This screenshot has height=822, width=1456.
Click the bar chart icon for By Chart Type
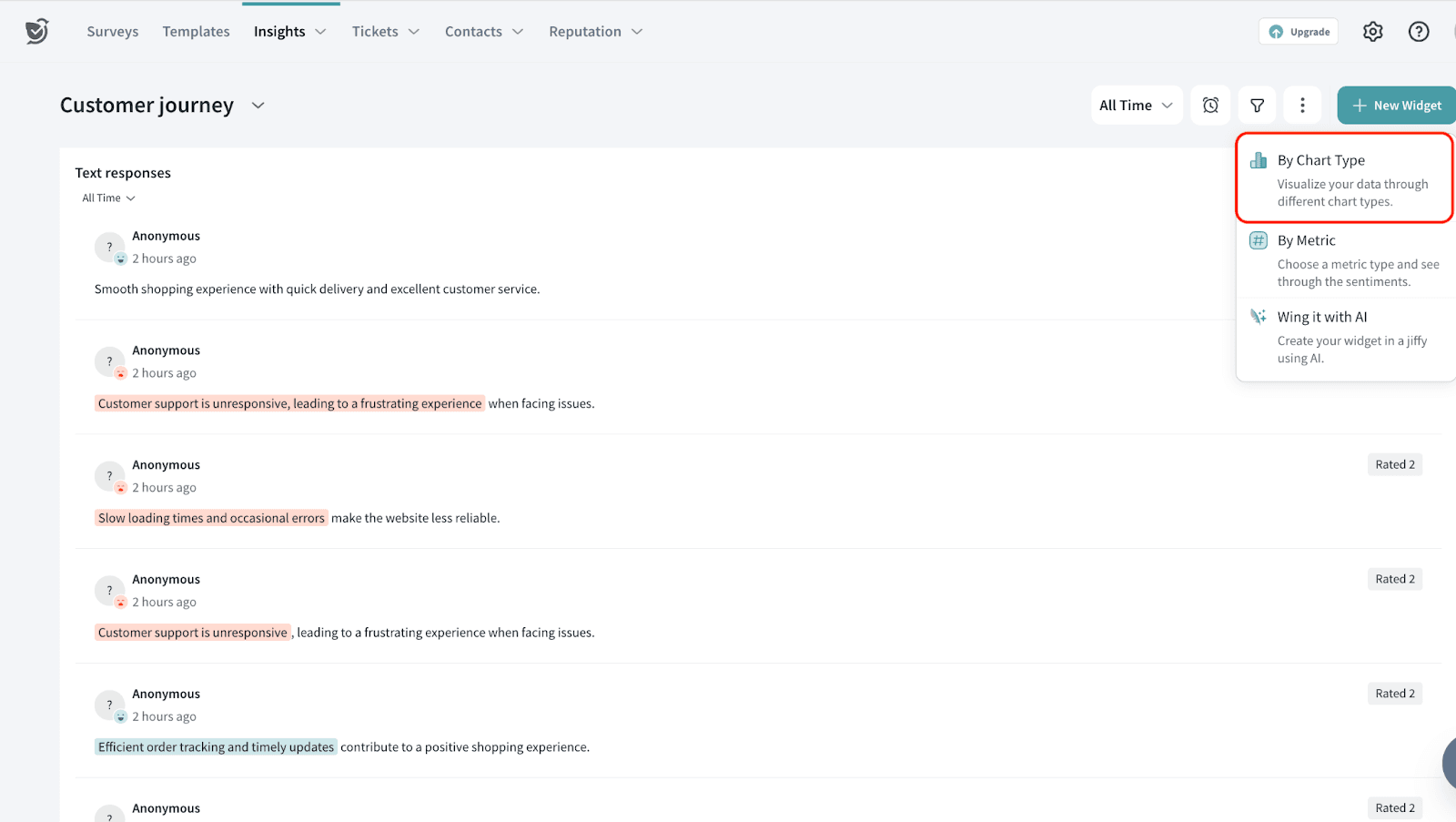1258,161
